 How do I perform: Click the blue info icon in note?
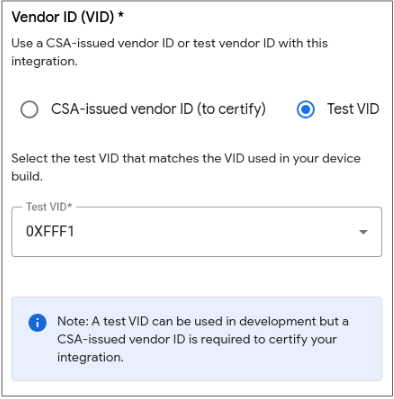click(37, 323)
